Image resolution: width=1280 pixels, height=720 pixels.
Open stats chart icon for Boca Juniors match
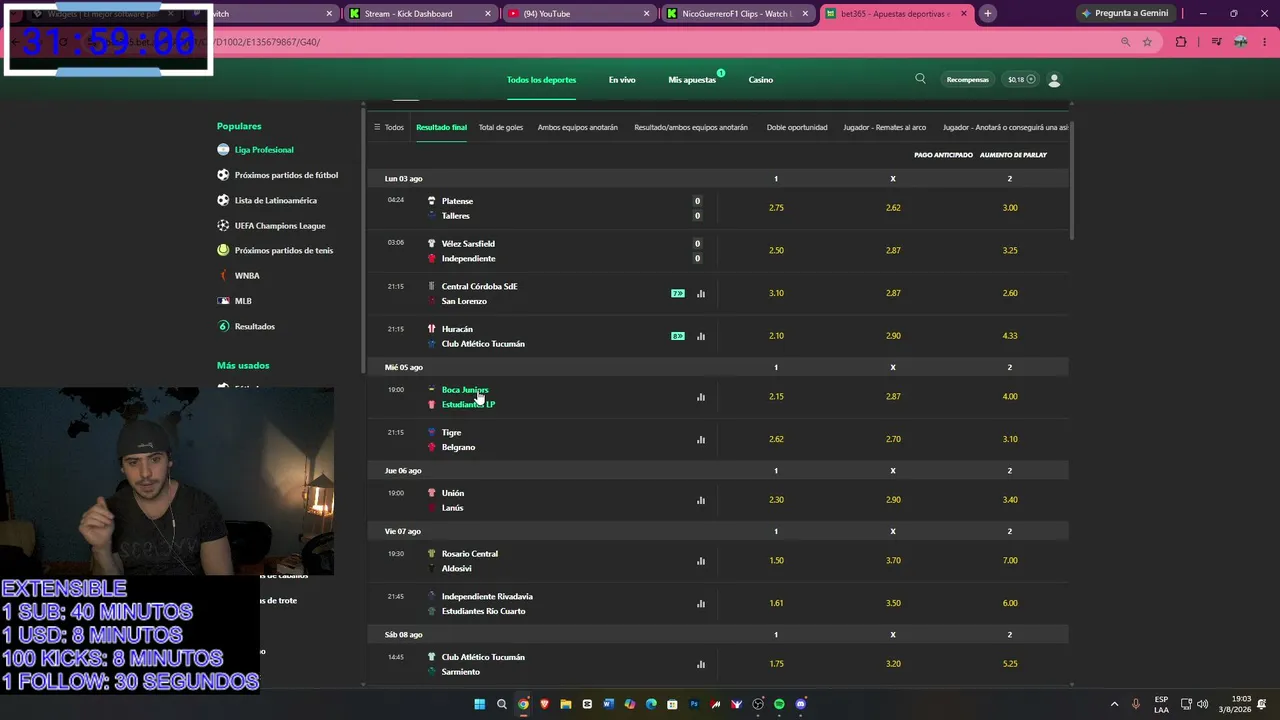pyautogui.click(x=701, y=397)
